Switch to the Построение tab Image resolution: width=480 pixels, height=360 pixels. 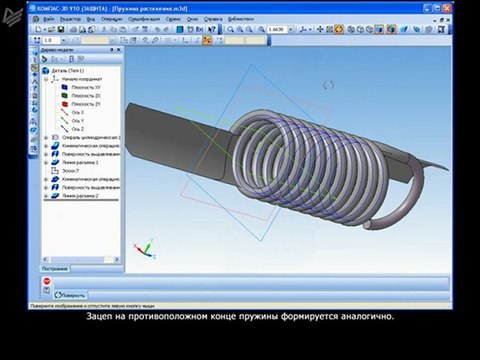pyautogui.click(x=55, y=269)
